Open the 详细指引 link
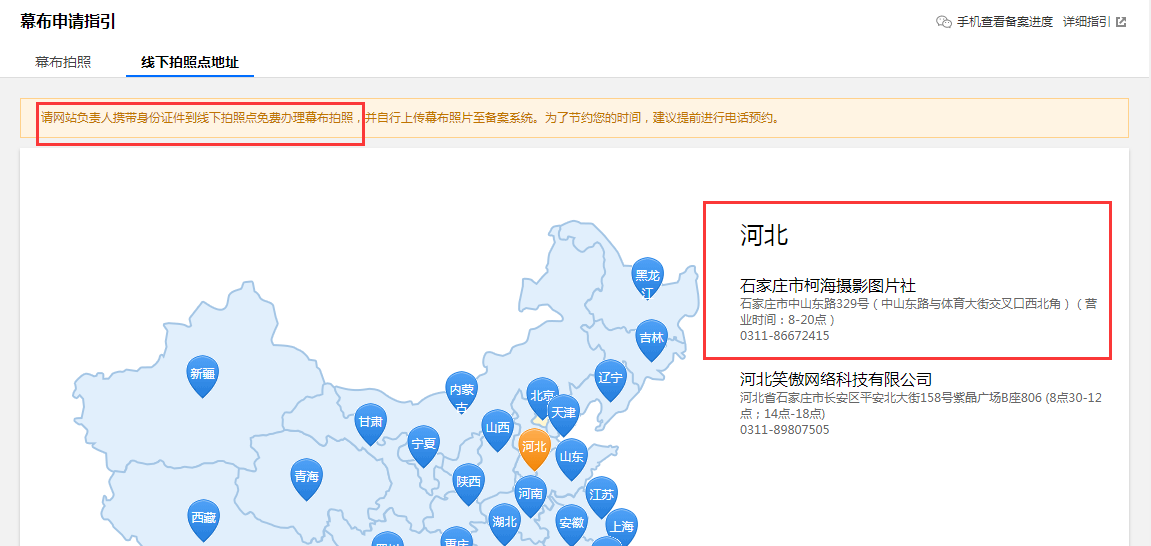This screenshot has width=1151, height=546. click(x=1086, y=22)
